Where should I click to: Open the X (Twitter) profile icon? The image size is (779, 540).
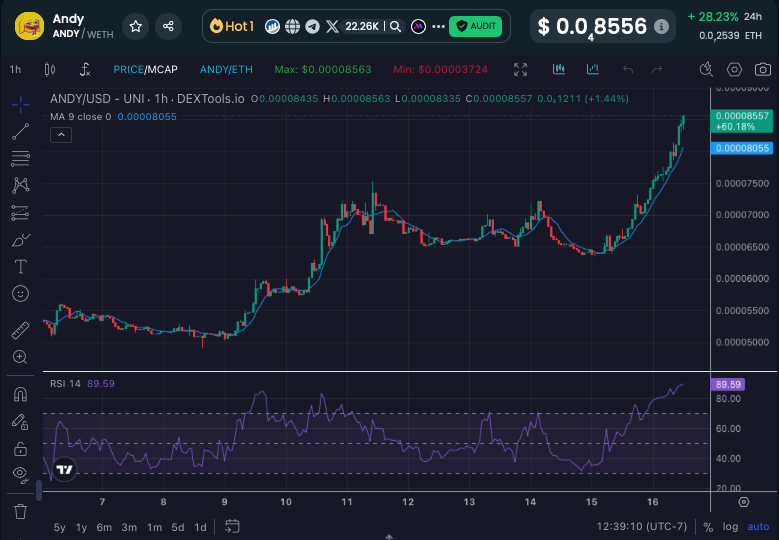[332, 26]
